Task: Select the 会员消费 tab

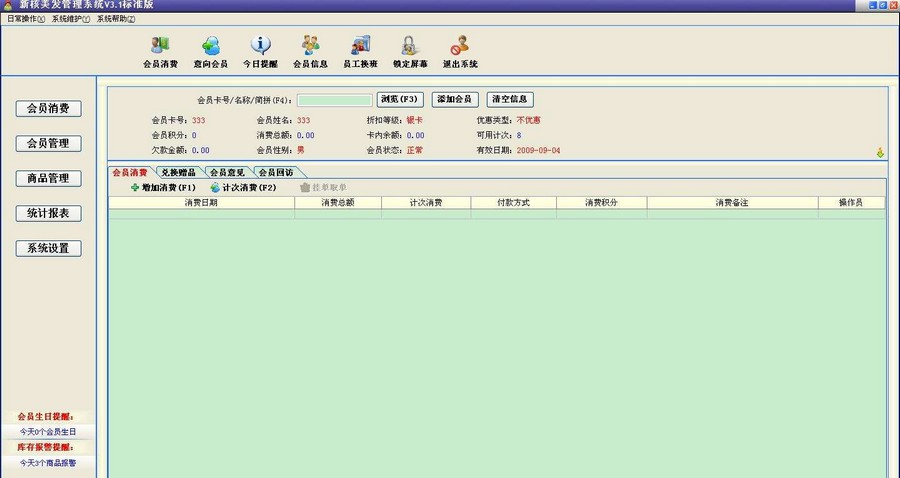Action: pyautogui.click(x=130, y=172)
